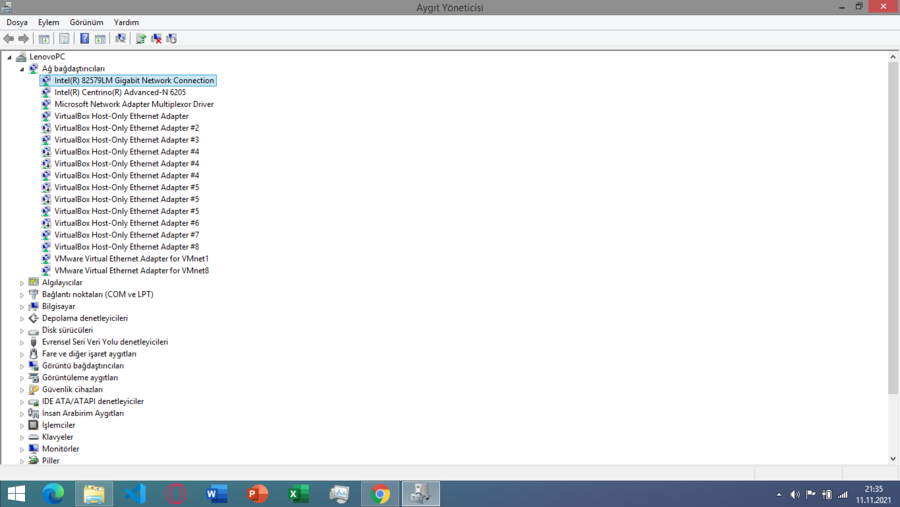This screenshot has height=507, width=900.
Task: Expand the Piller node
Action: [x=22, y=461]
